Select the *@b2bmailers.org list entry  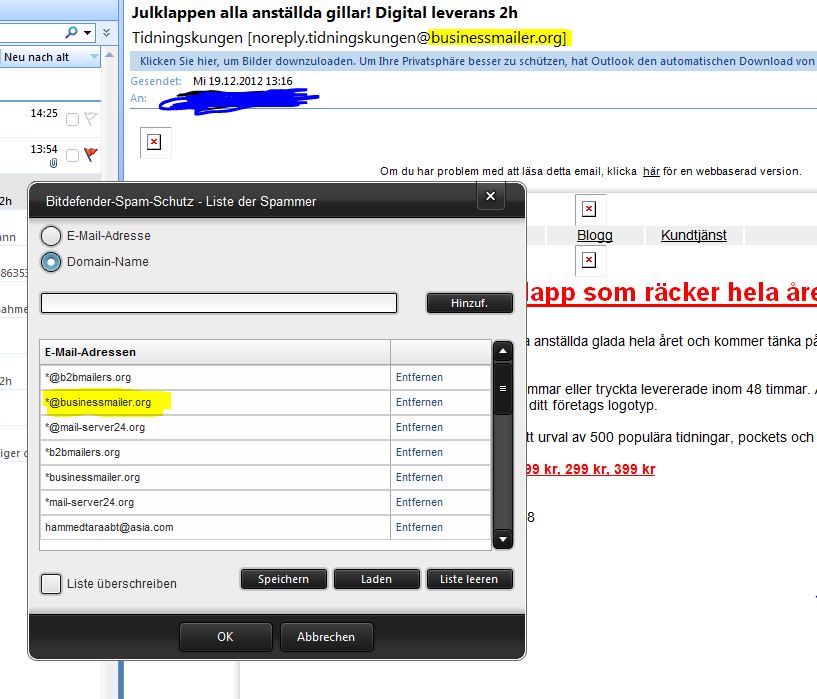pos(215,377)
